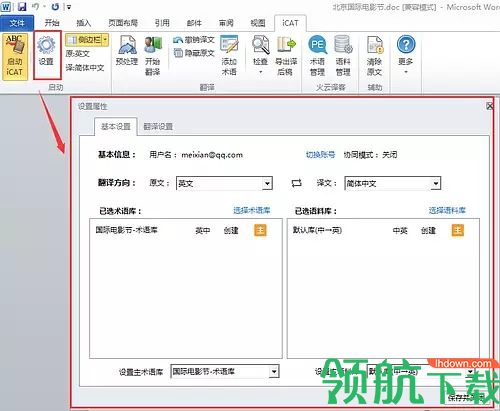
Task: Switch to the 开始 ribbon tab
Action: [52, 23]
